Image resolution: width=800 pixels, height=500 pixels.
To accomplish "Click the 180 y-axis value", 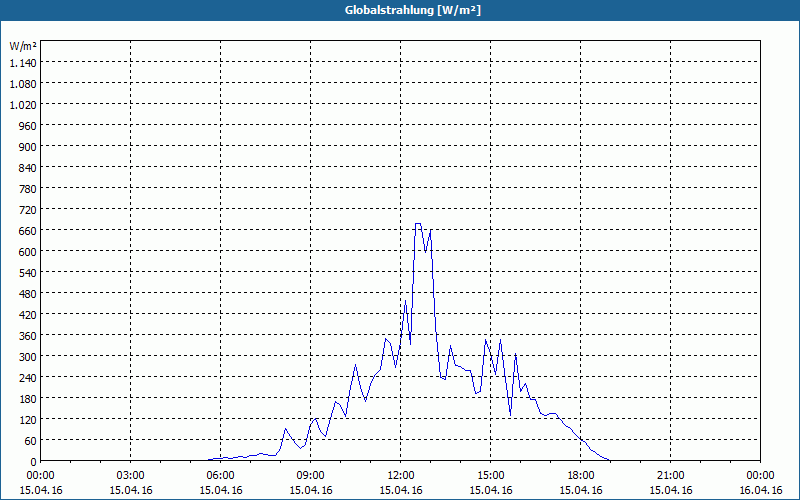I will pyautogui.click(x=28, y=398).
